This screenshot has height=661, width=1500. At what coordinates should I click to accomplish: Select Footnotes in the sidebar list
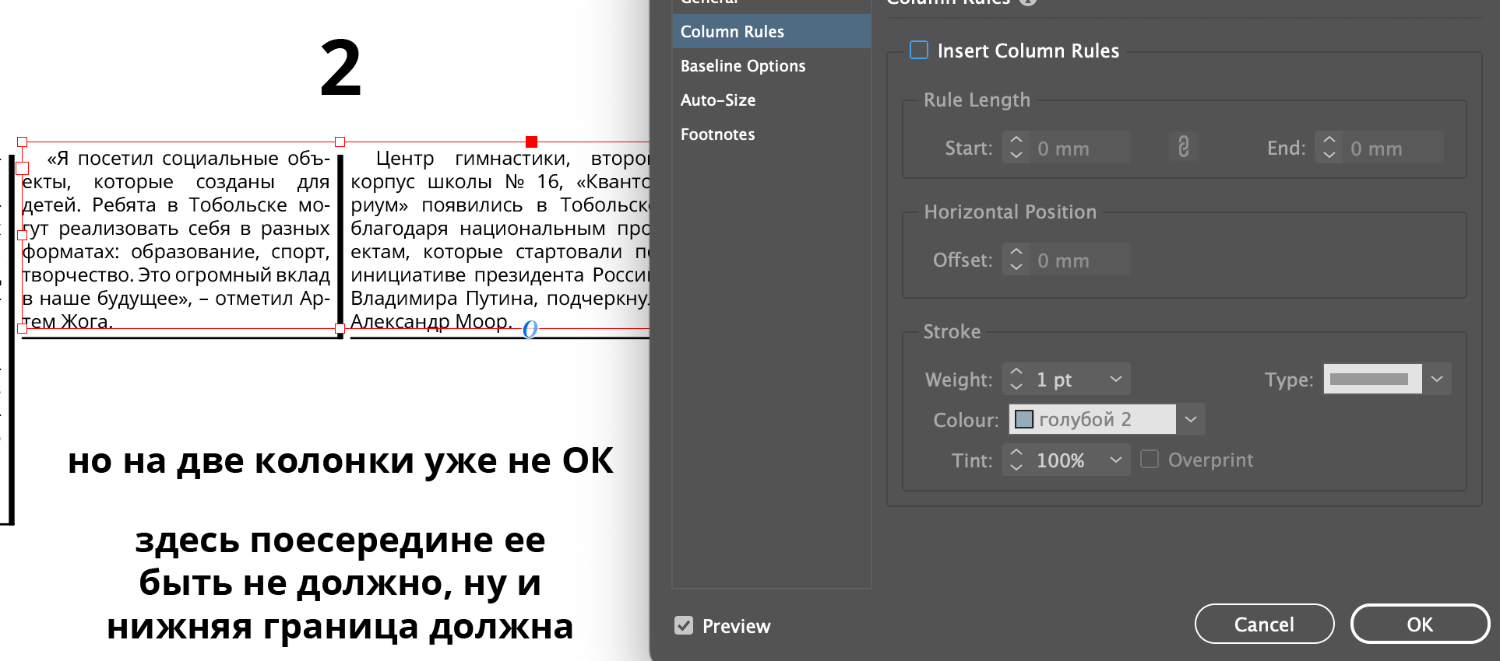717,134
